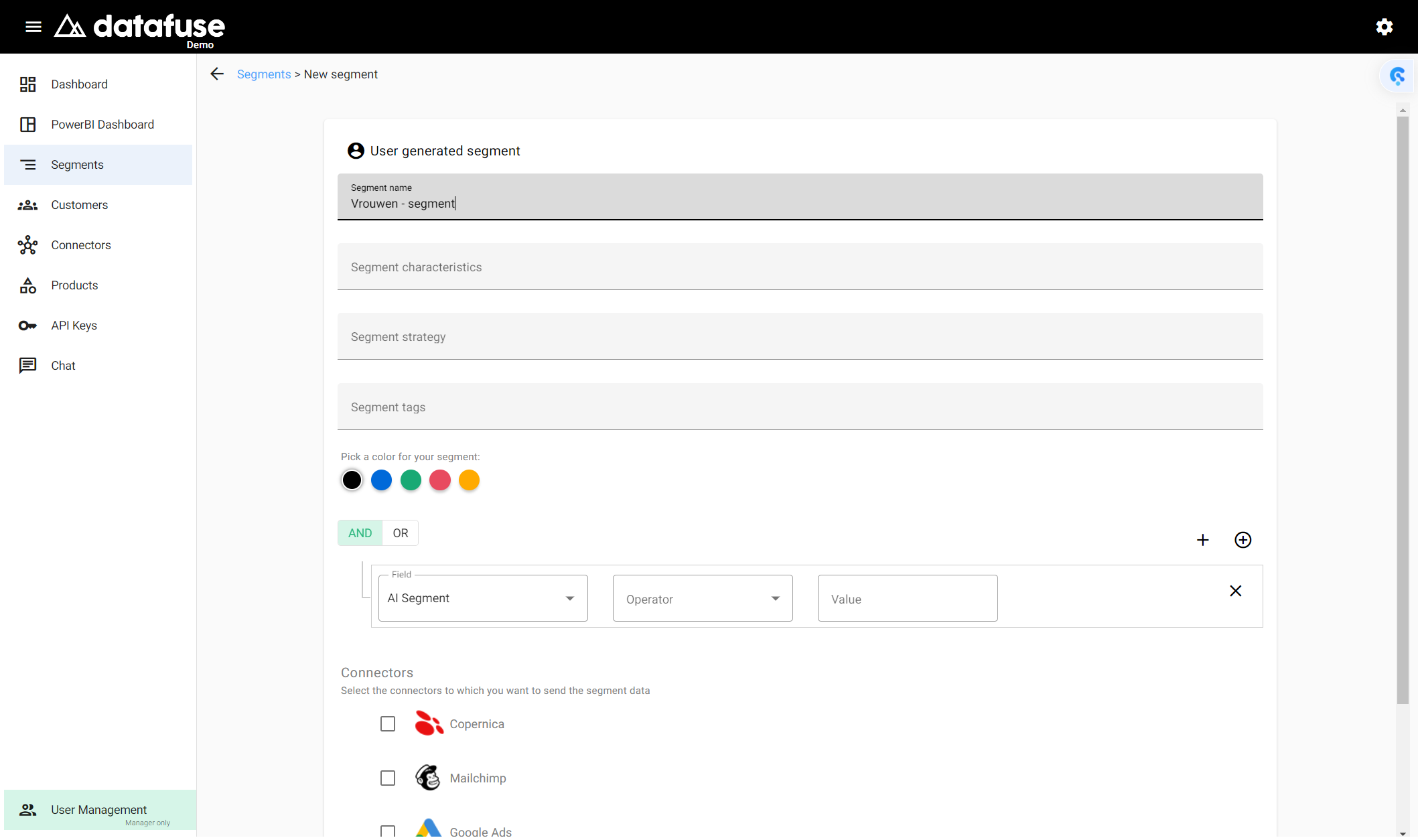The height and width of the screenshot is (840, 1418).
Task: Tick the Copernica connector checkbox
Action: click(x=388, y=724)
